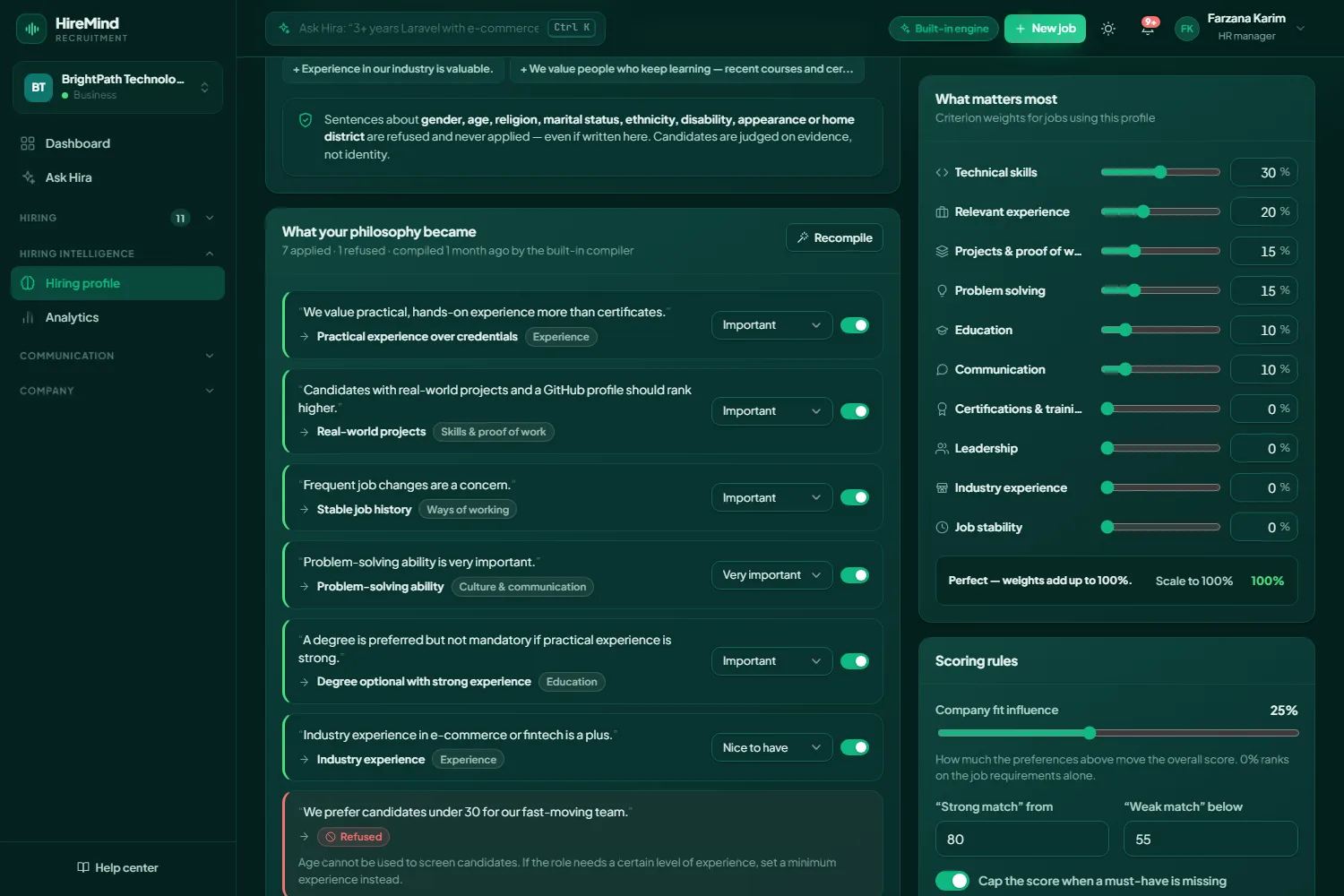Disable the Stable job history rule toggle

pyautogui.click(x=855, y=497)
